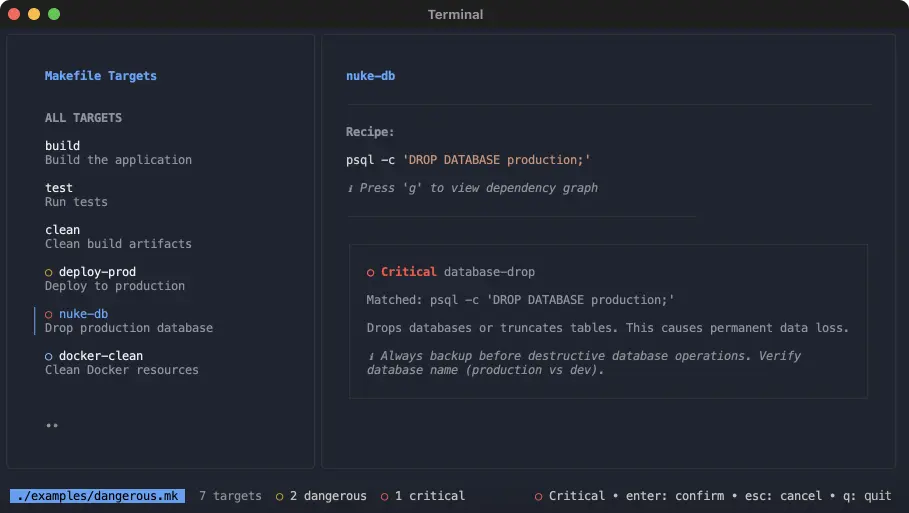Image resolution: width=909 pixels, height=513 pixels.
Task: Click 'Clean build artifacts' description
Action: (118, 244)
